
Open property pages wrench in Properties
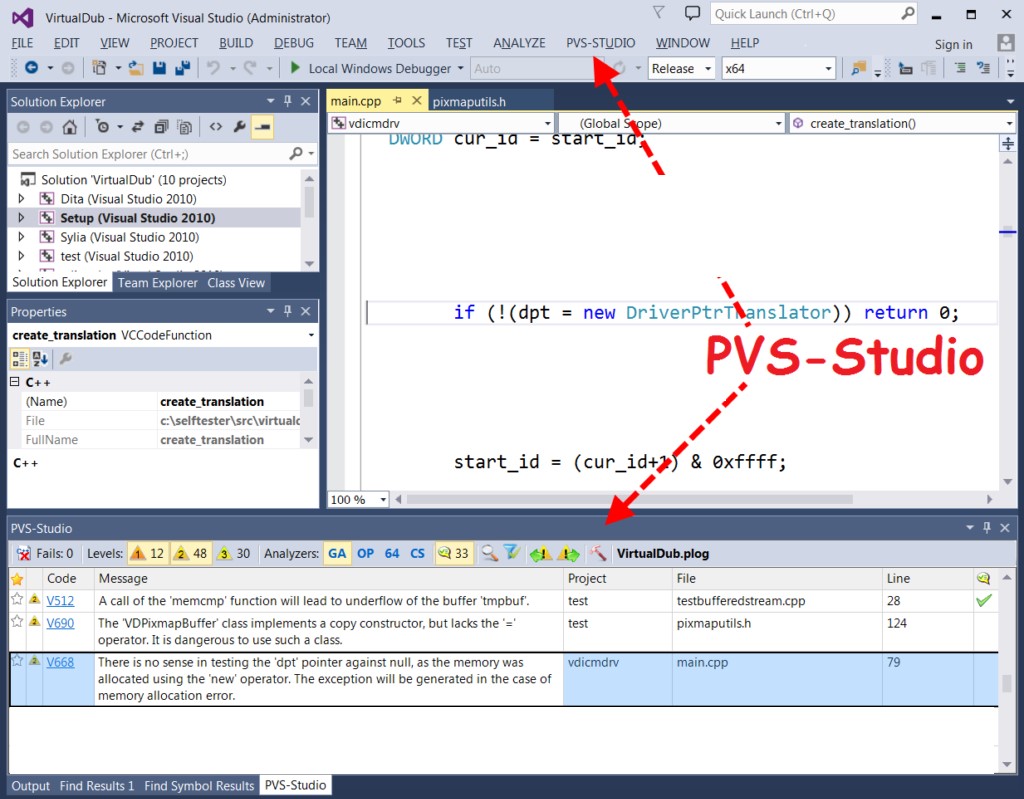(65, 358)
